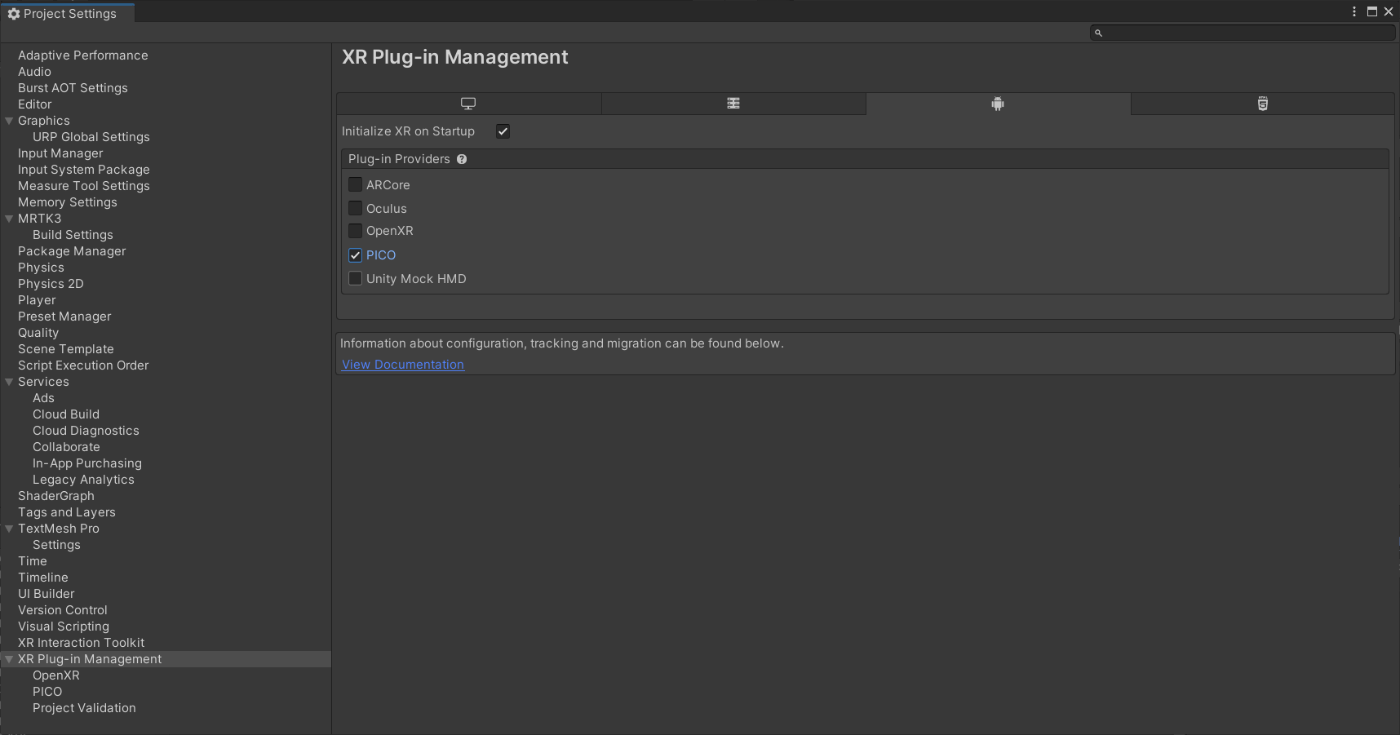The height and width of the screenshot is (735, 1400).
Task: Select Cloud Build service
Action: point(66,414)
